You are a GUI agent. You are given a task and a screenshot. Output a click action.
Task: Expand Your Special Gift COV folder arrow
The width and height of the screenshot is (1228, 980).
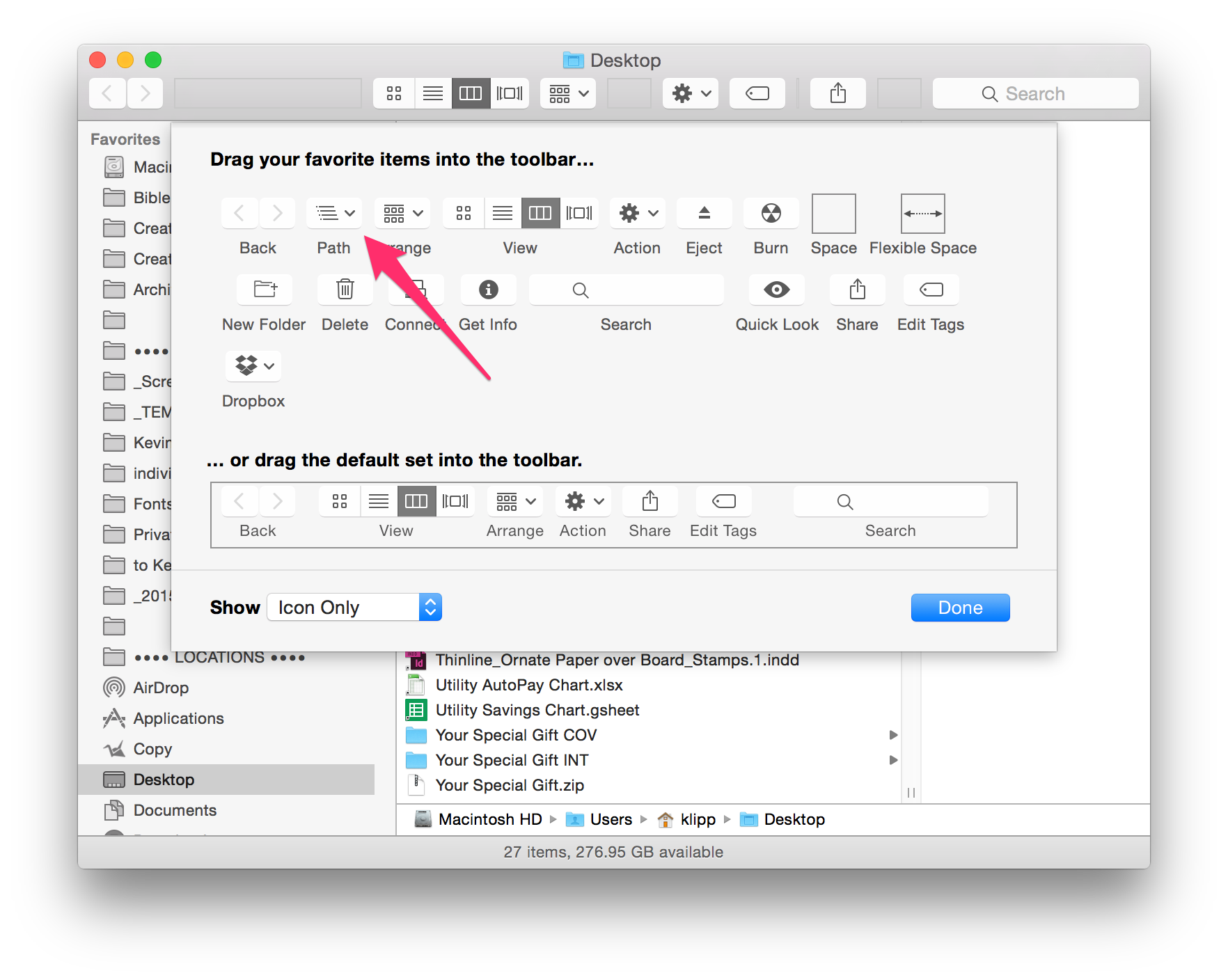(893, 735)
